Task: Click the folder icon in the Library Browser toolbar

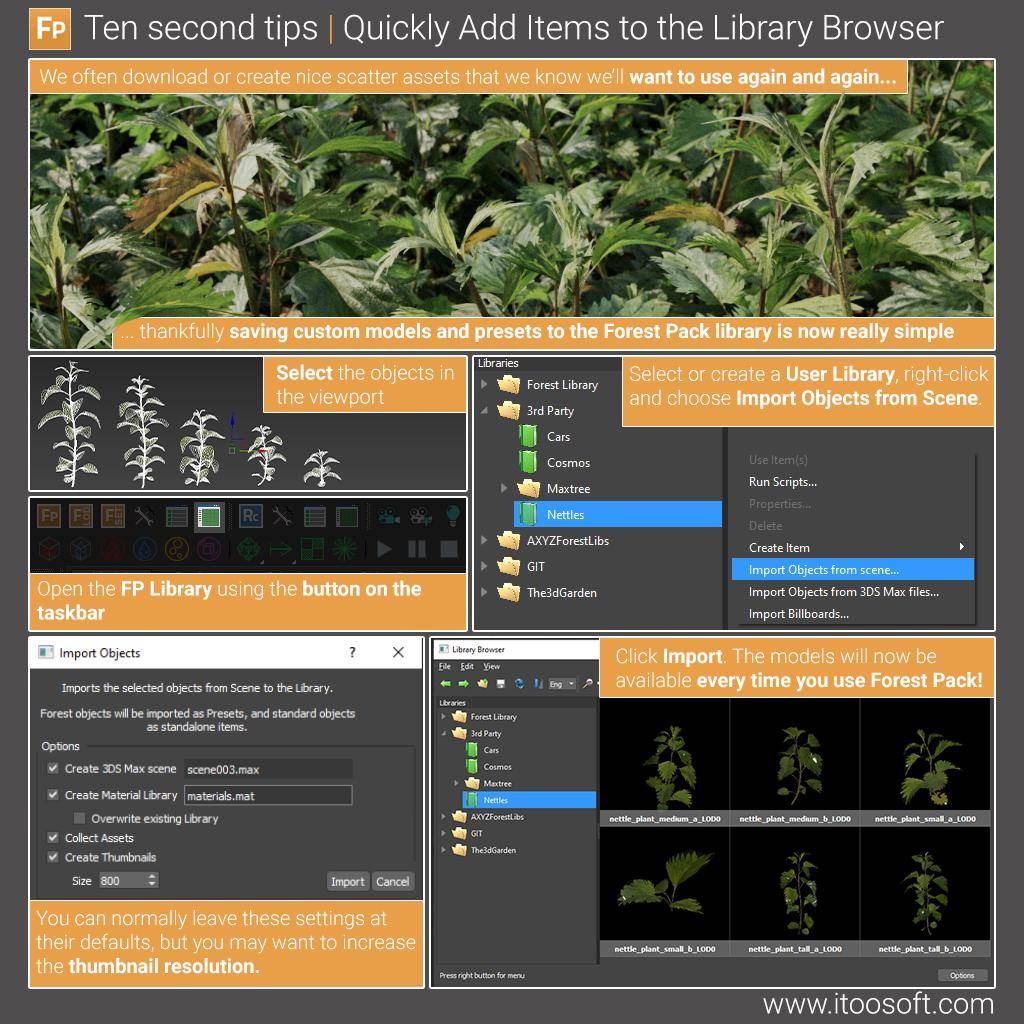Action: pyautogui.click(x=483, y=684)
